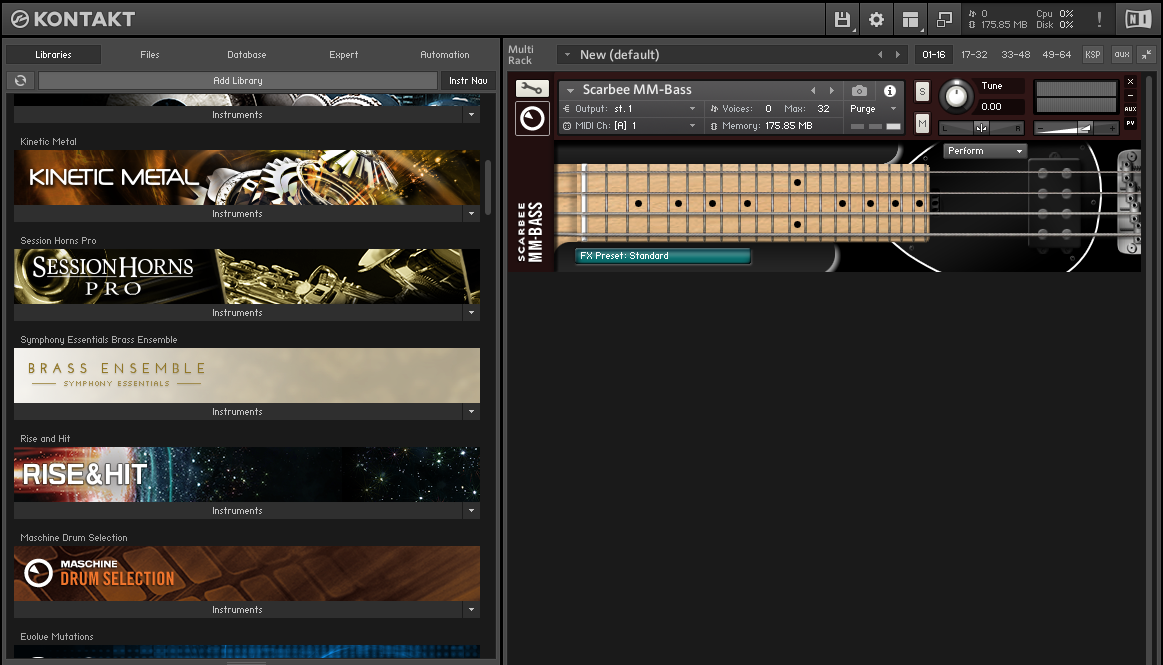The image size is (1163, 665).
Task: Click the Native Instruments NI logo
Action: [1138, 19]
